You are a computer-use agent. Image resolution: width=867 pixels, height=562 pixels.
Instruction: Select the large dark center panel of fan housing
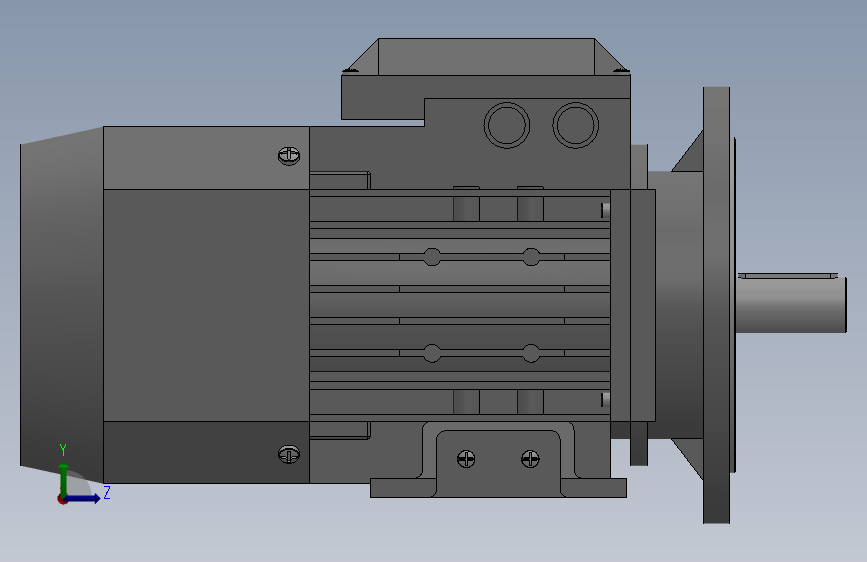pyautogui.click(x=206, y=305)
